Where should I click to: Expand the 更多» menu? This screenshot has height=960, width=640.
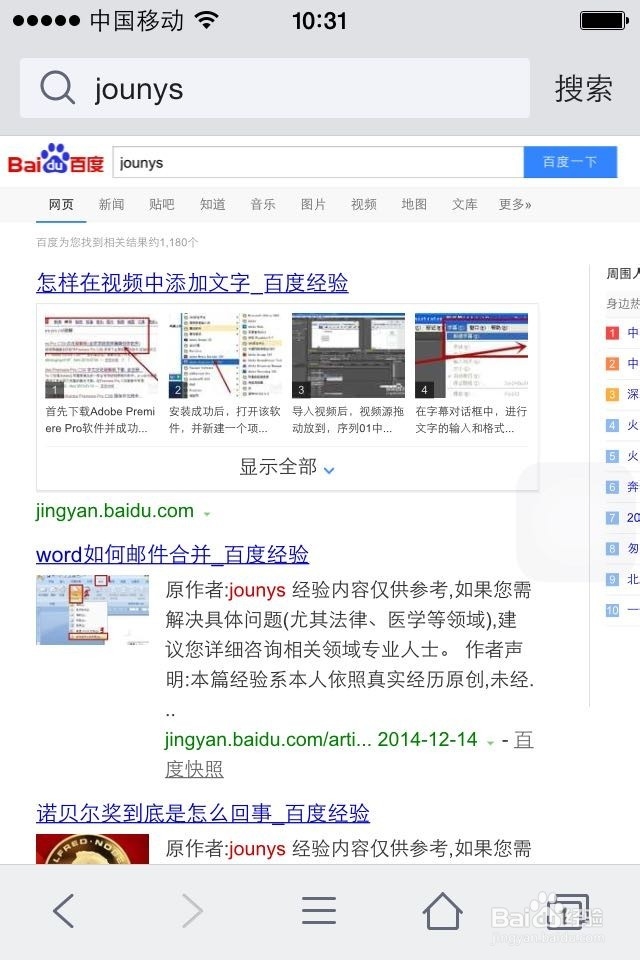(515, 204)
